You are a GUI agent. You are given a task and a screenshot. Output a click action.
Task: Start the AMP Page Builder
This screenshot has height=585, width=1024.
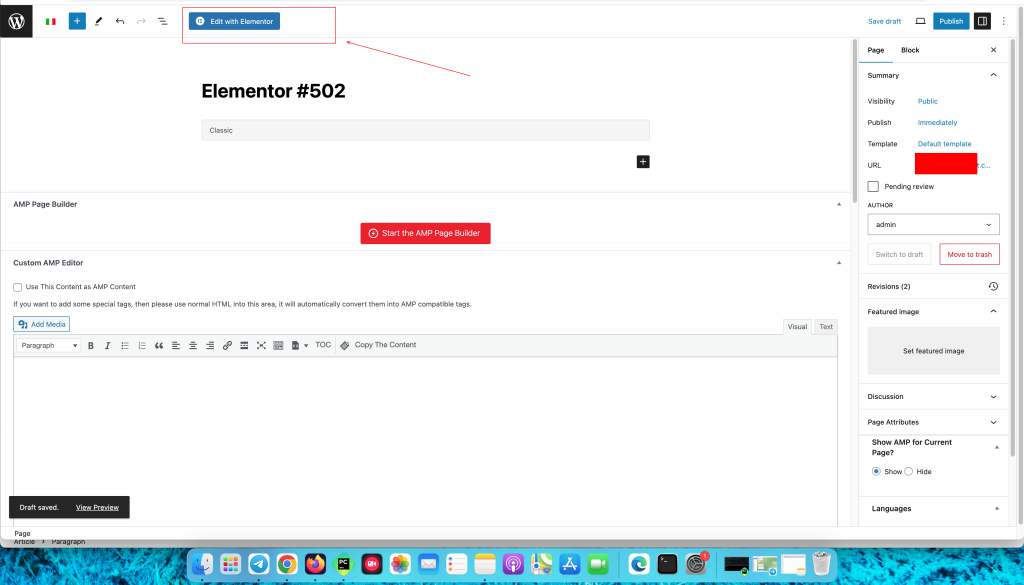click(x=425, y=233)
